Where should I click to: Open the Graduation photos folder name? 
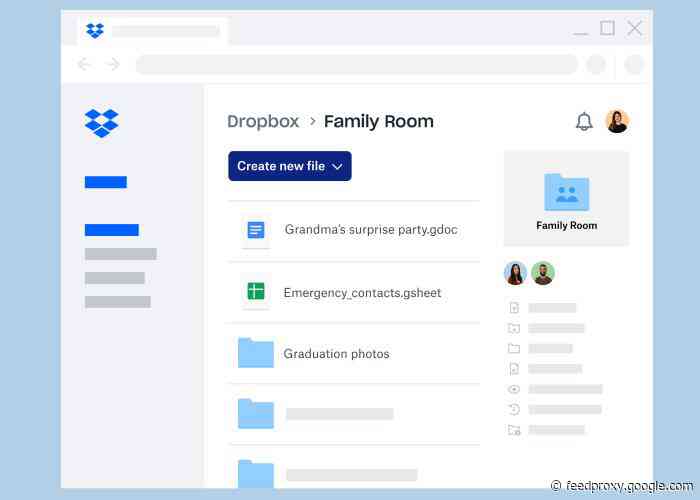336,354
